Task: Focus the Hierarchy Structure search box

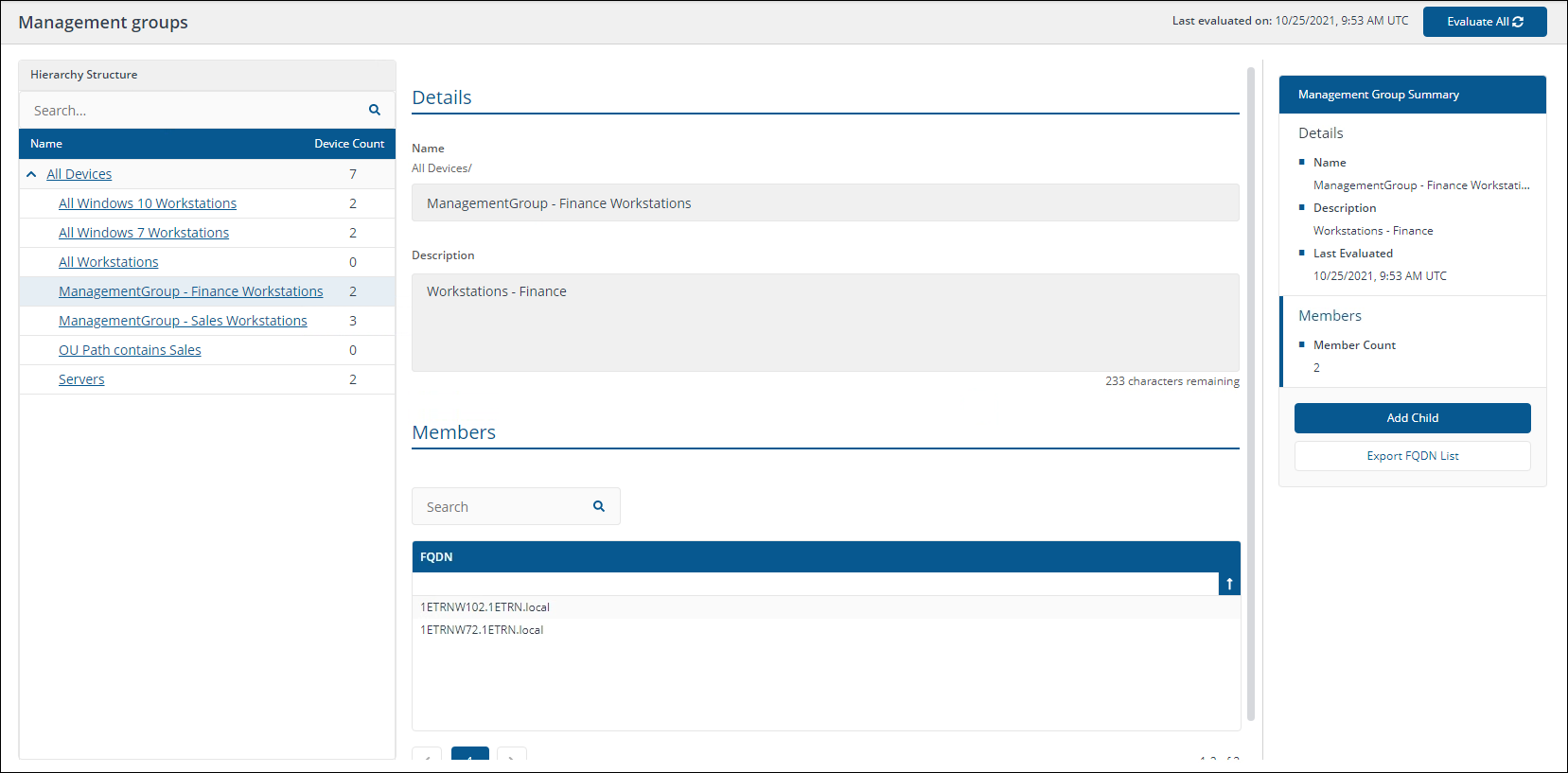Action: [x=194, y=111]
